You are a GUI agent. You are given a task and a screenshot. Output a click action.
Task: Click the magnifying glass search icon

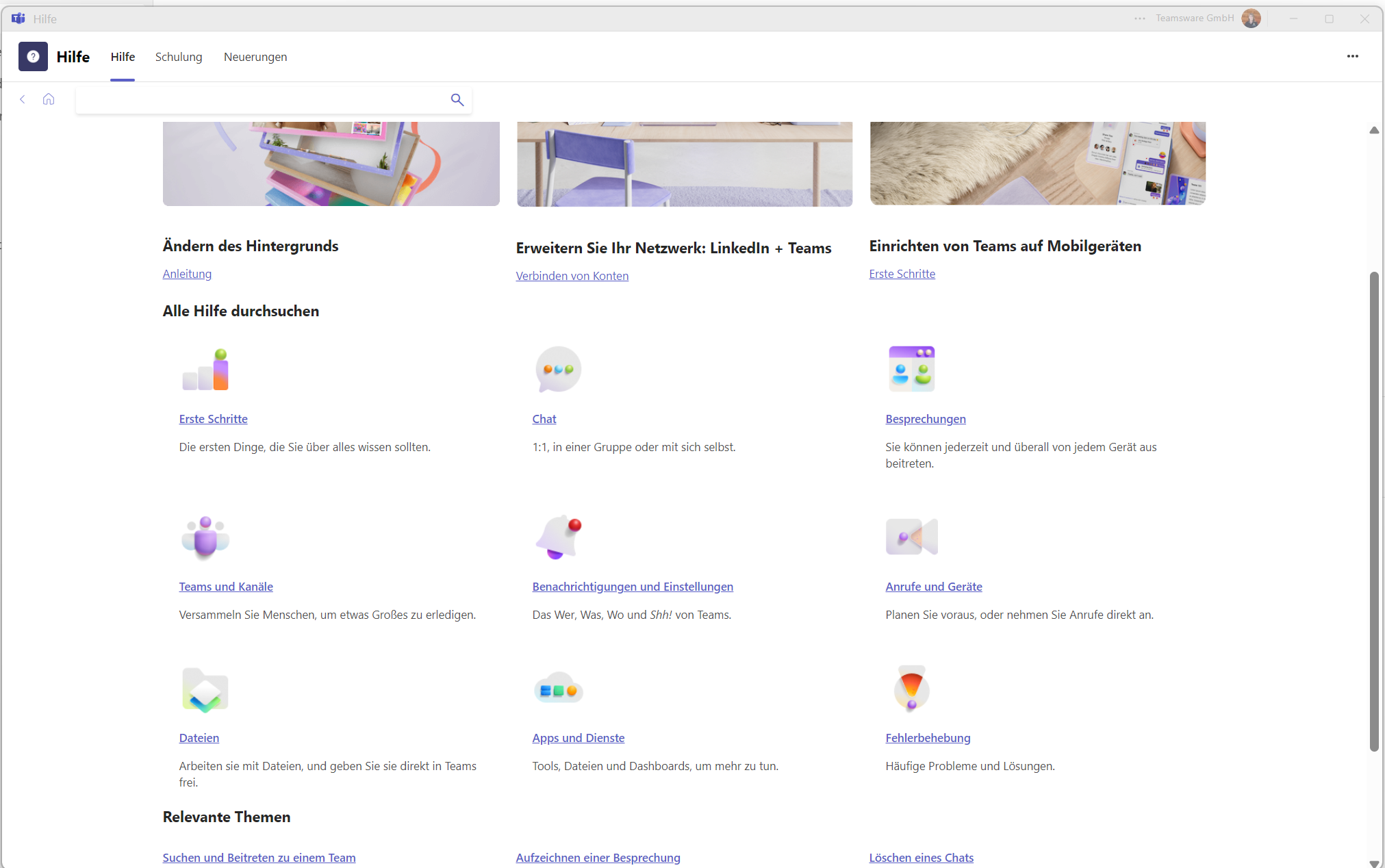pyautogui.click(x=457, y=100)
